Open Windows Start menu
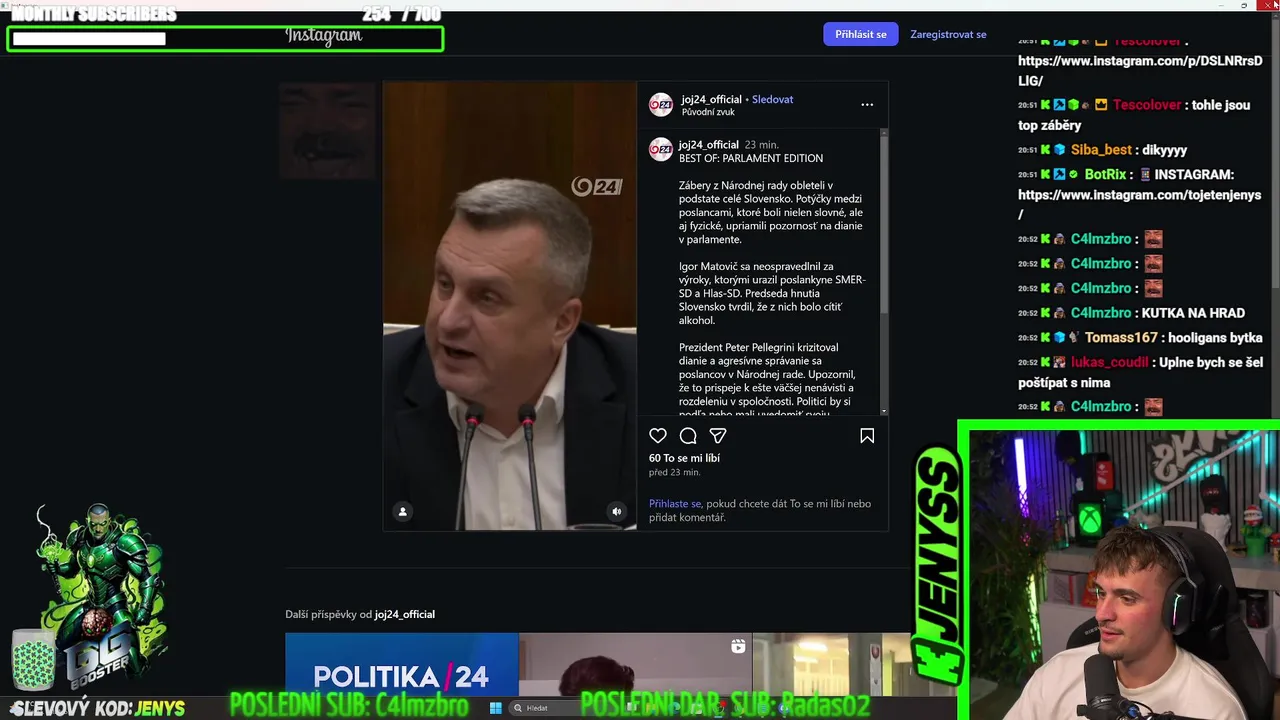The height and width of the screenshot is (720, 1280). point(495,708)
